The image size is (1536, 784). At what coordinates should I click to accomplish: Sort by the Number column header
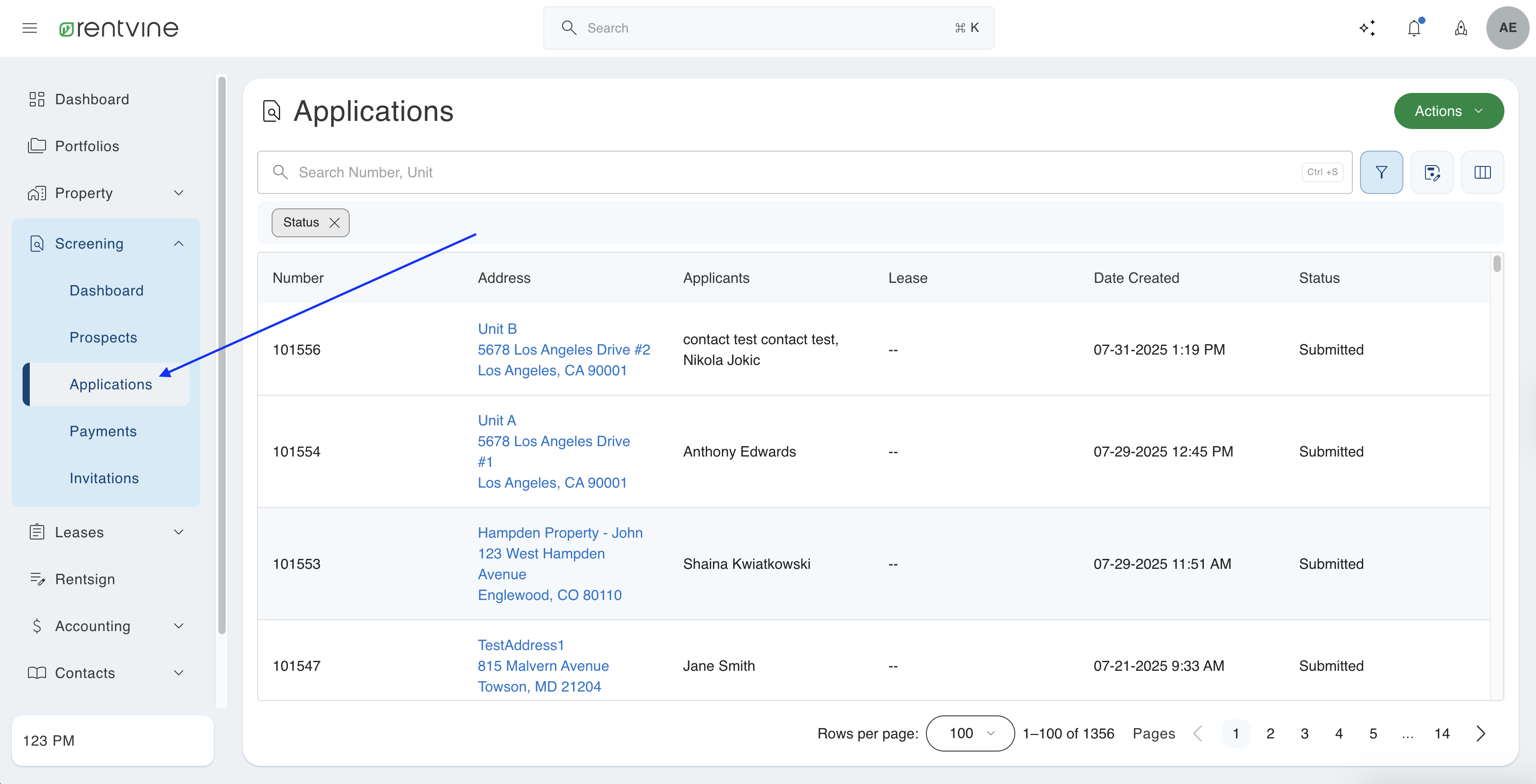tap(298, 278)
